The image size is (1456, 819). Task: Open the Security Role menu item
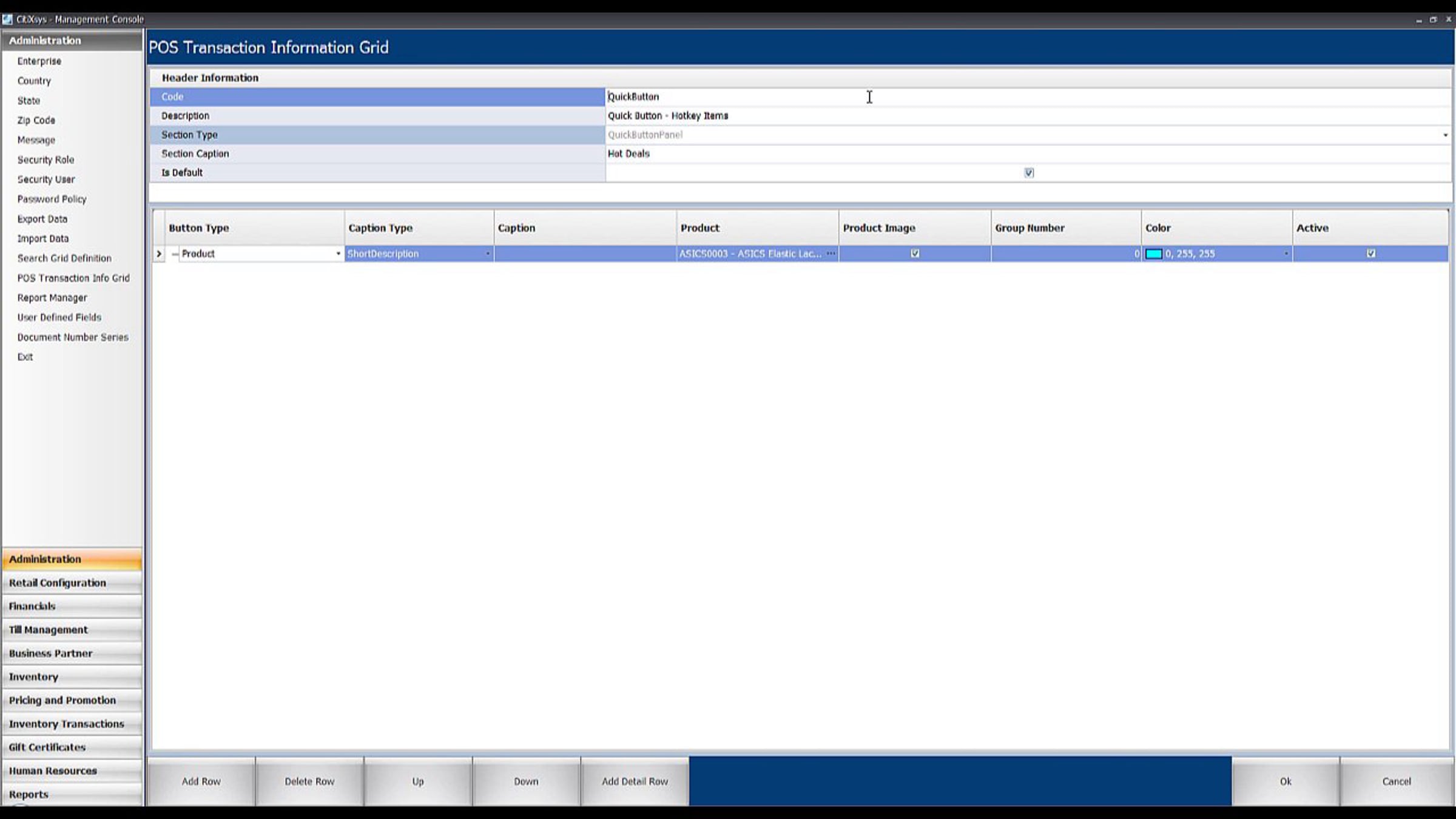pyautogui.click(x=45, y=160)
